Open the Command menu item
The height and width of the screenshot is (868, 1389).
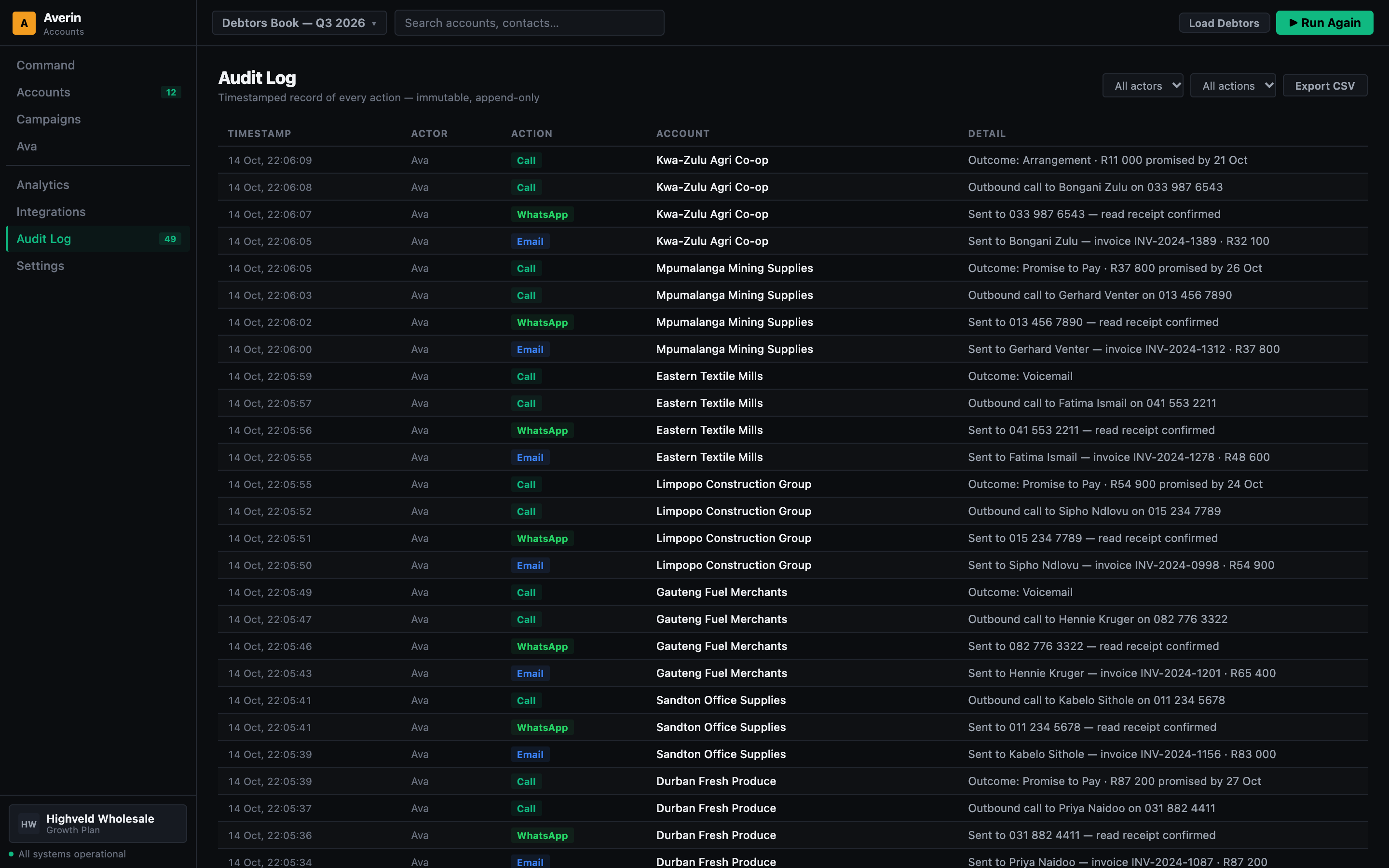tap(97, 66)
